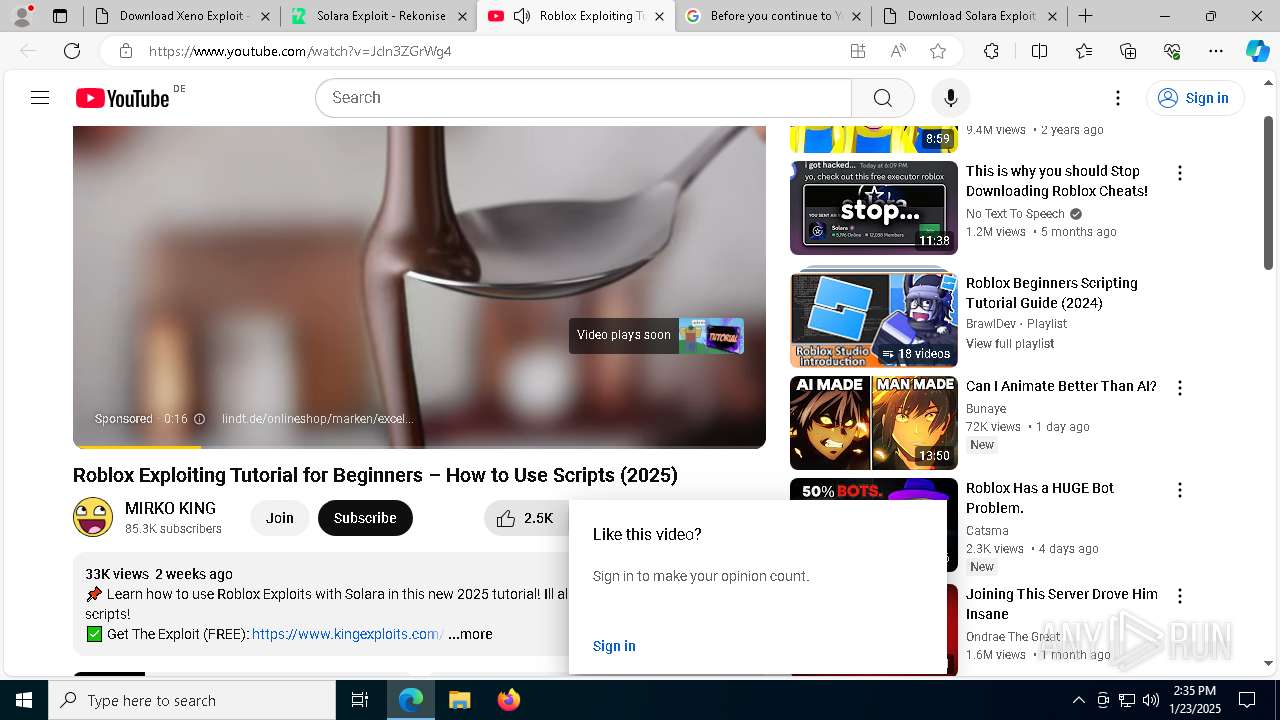Click the YouTube search input field
The height and width of the screenshot is (720, 1280).
click(x=583, y=98)
